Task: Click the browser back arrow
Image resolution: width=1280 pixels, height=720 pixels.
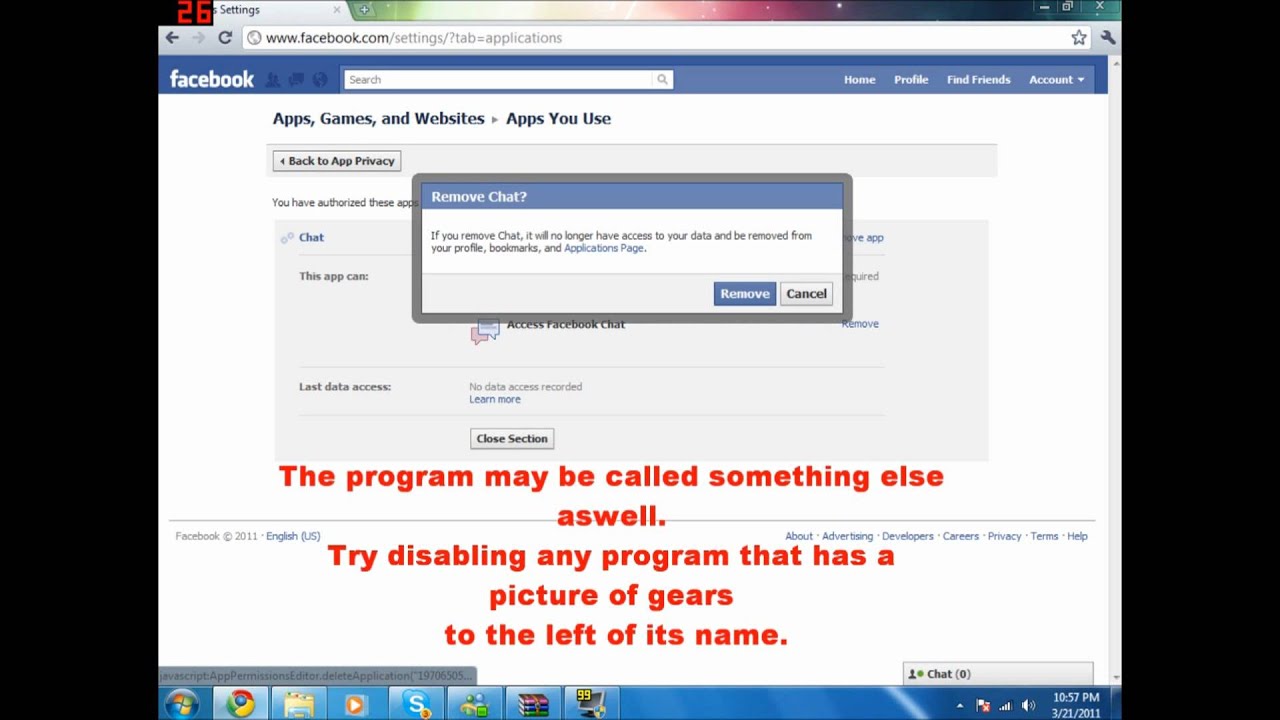Action: pos(172,37)
